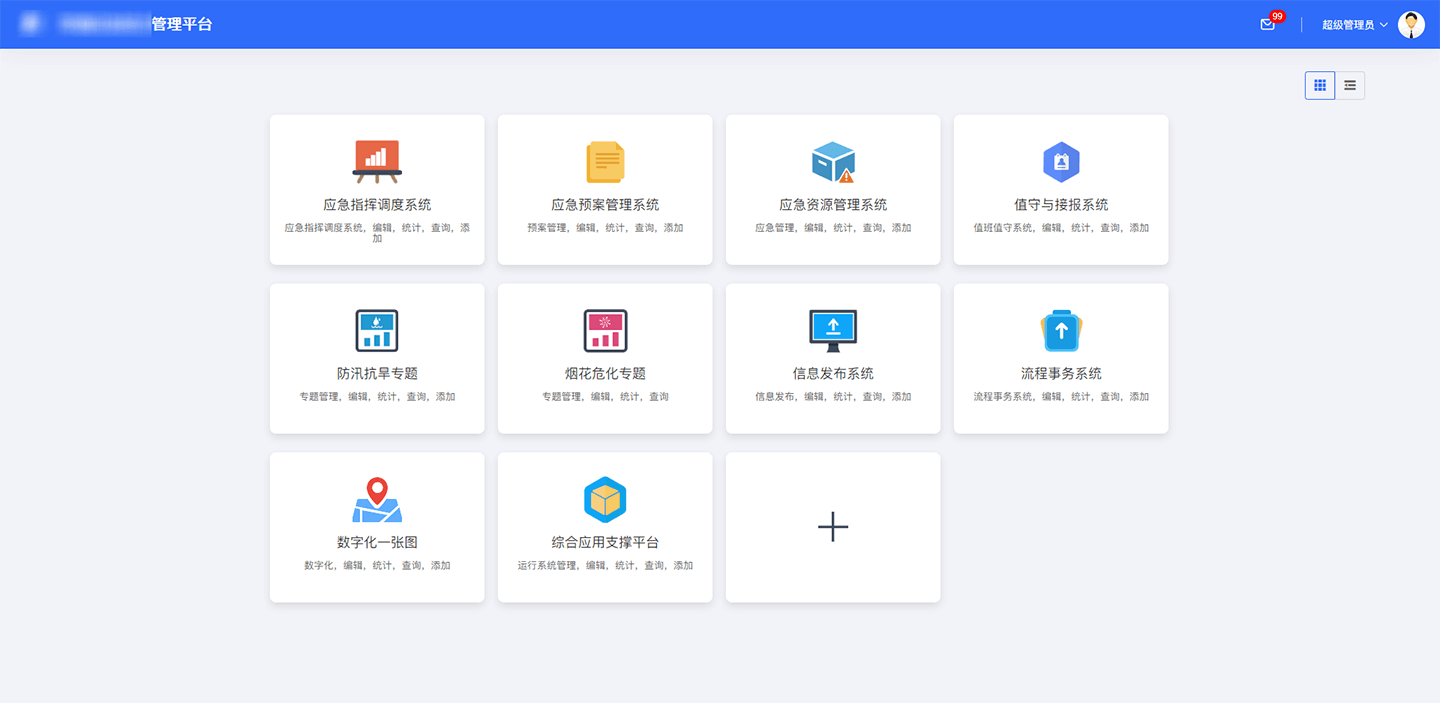Click the user avatar picture

pyautogui.click(x=1411, y=25)
